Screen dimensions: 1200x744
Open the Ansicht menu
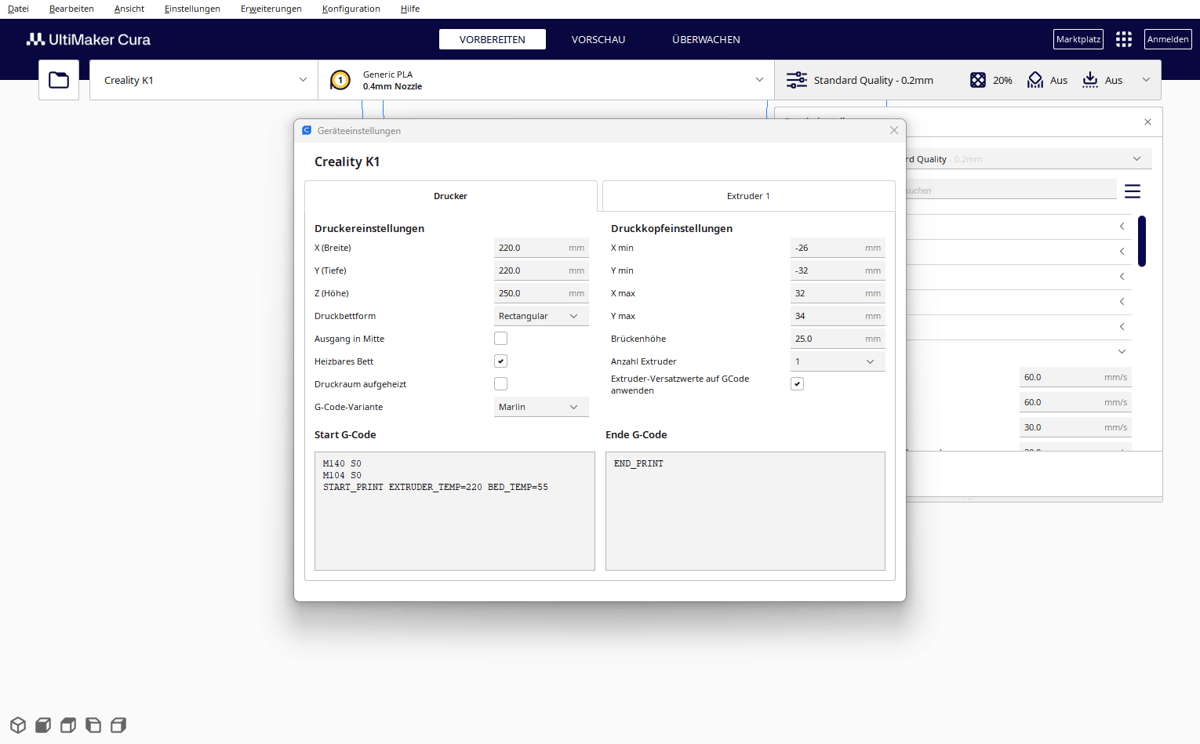click(129, 8)
